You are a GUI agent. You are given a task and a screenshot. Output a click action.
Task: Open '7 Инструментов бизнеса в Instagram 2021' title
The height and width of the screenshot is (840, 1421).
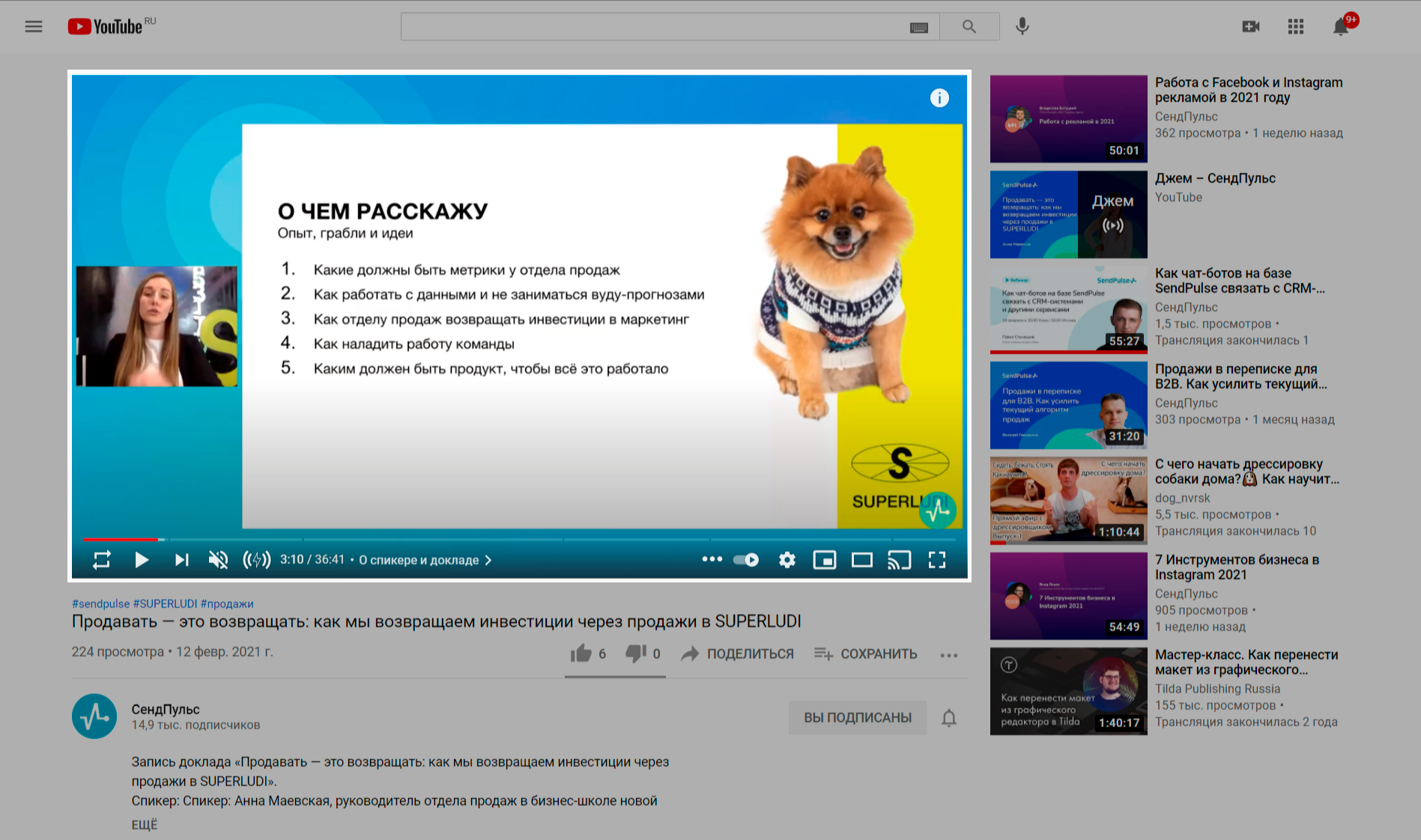(x=1237, y=567)
